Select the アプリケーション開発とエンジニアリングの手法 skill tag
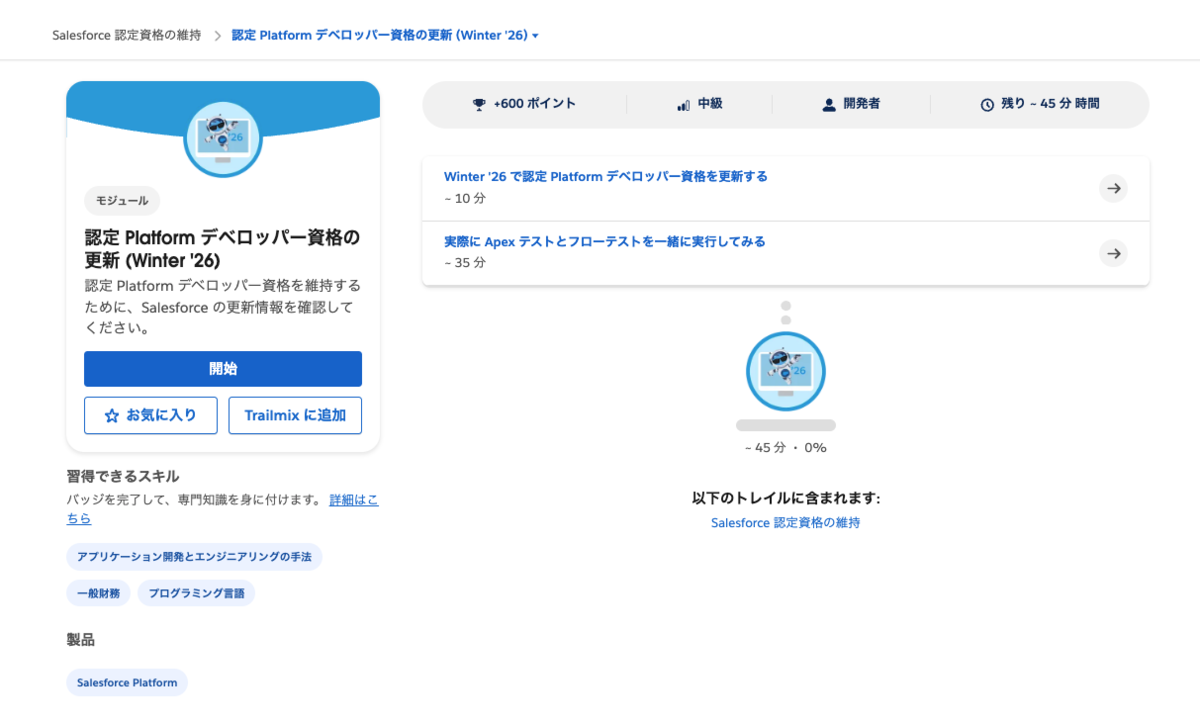This screenshot has width=1200, height=726. (x=194, y=557)
